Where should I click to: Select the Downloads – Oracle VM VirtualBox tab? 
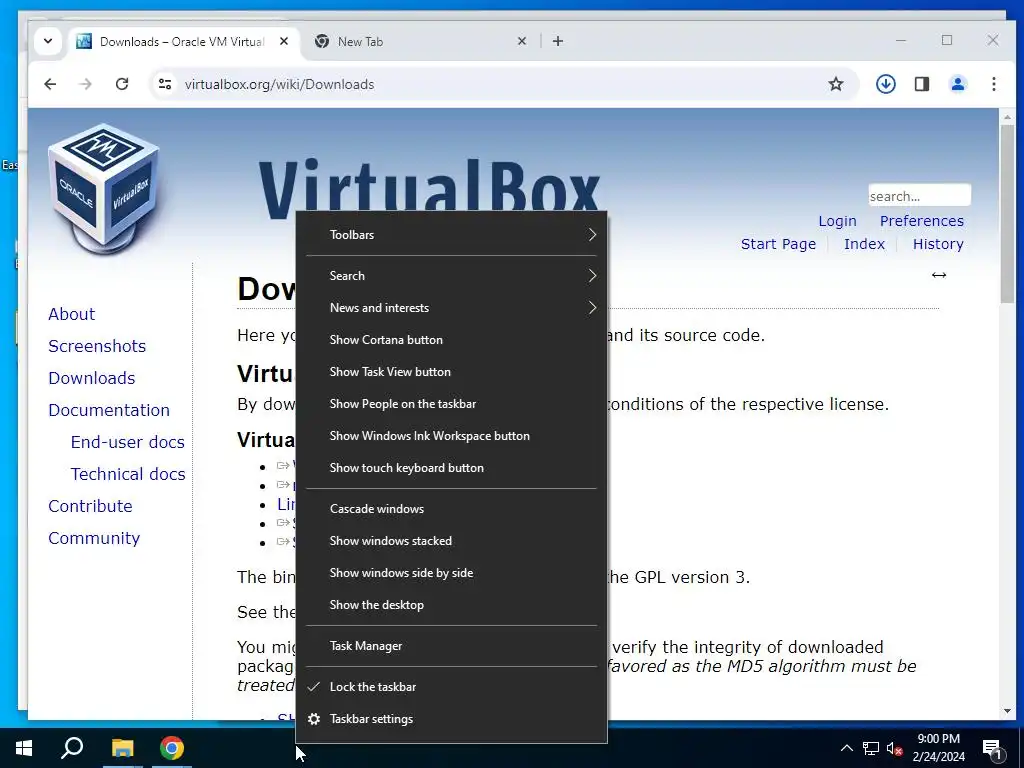(x=184, y=41)
